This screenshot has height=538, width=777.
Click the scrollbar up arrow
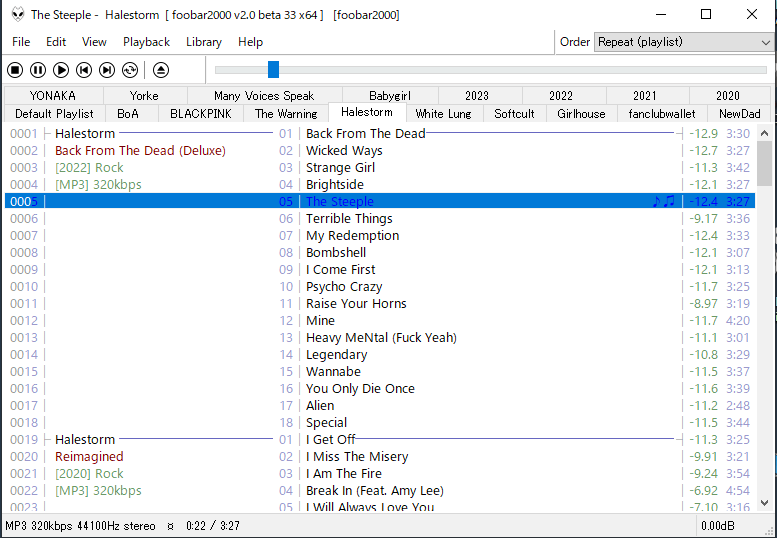[x=764, y=133]
